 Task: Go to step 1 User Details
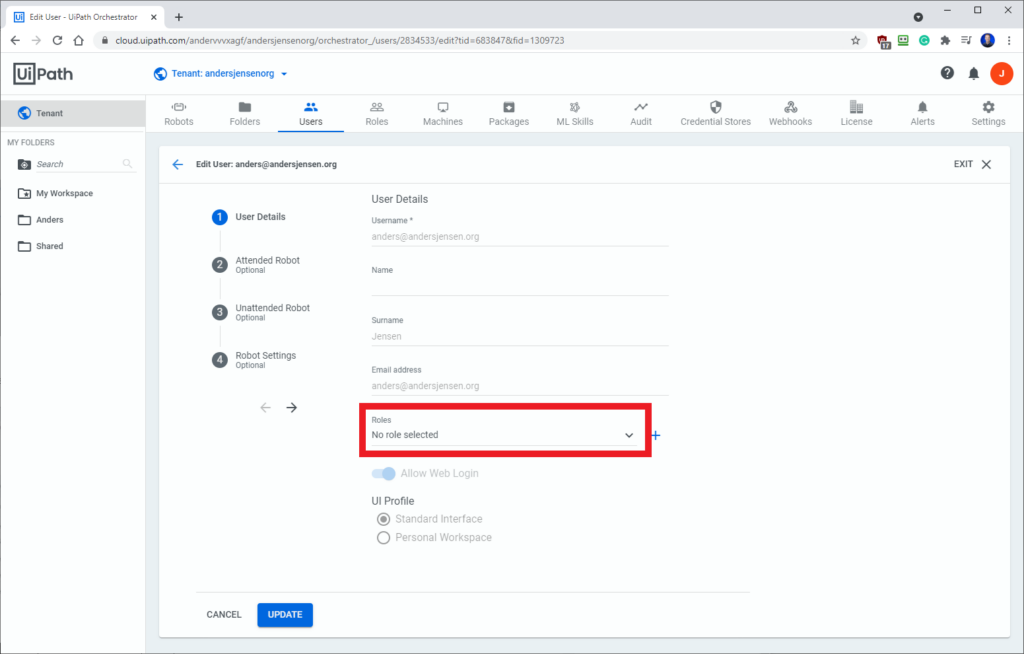click(248, 217)
